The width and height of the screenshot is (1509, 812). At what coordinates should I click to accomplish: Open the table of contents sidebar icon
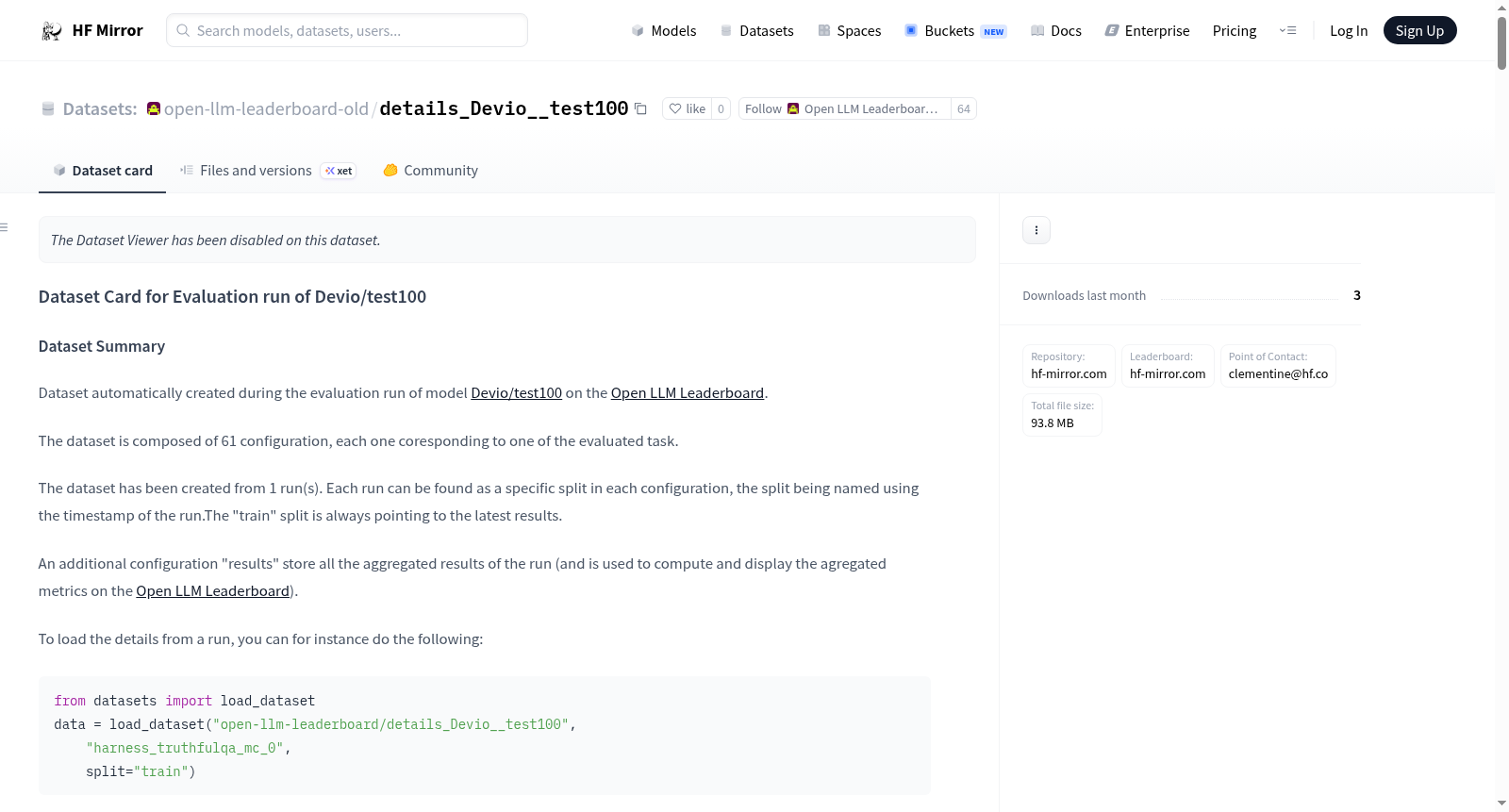[4, 227]
